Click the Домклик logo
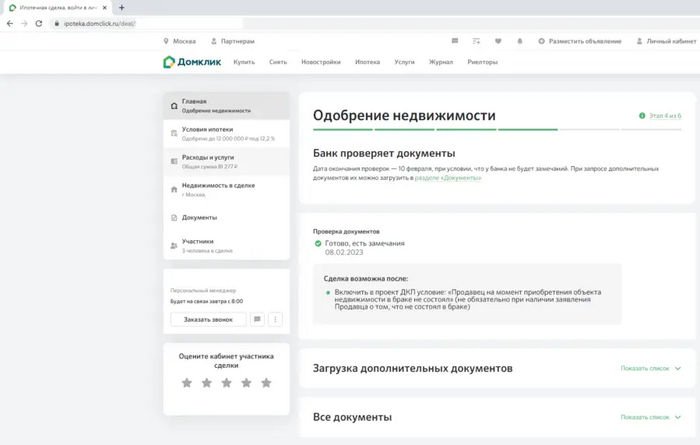 click(191, 62)
